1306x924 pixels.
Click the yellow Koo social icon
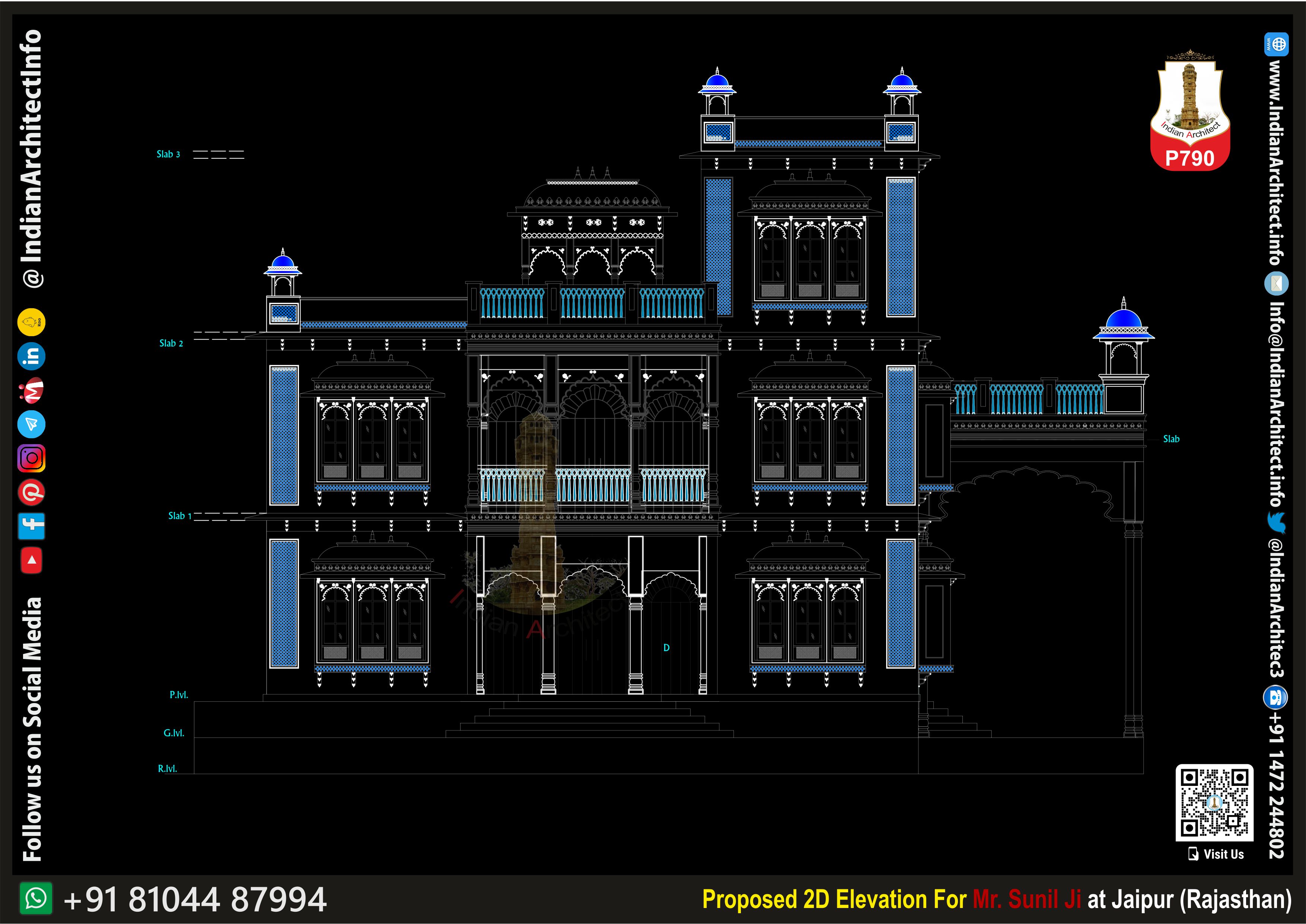31,322
